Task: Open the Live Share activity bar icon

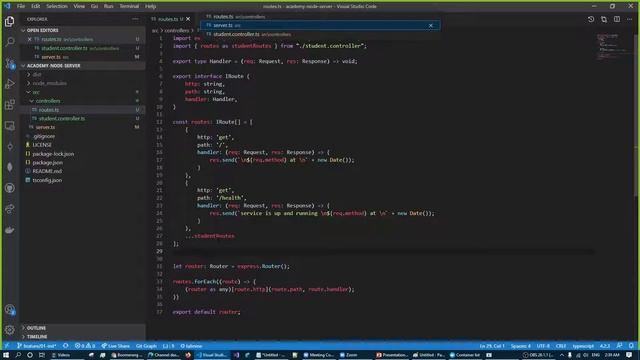Action: click(x=10, y=209)
